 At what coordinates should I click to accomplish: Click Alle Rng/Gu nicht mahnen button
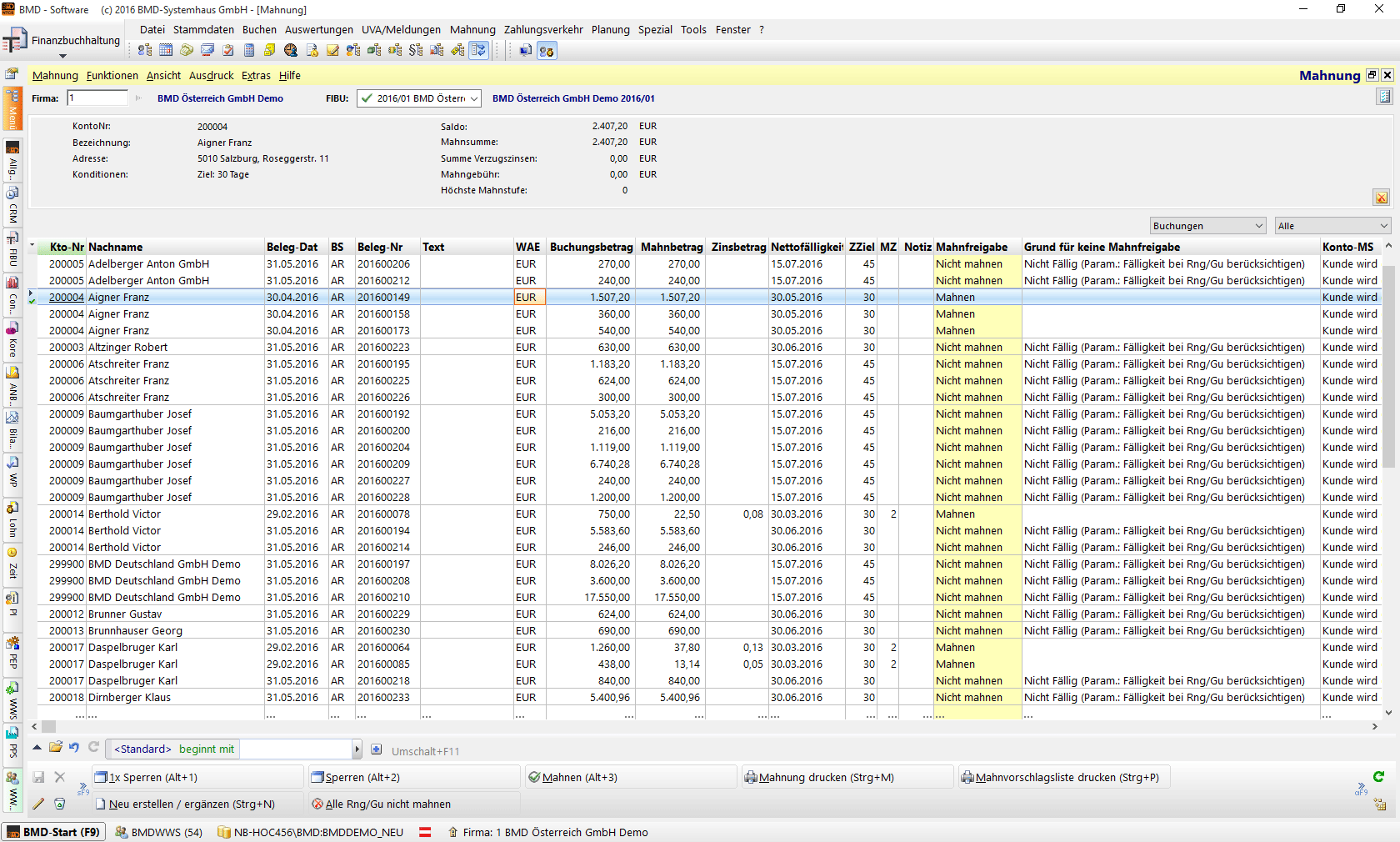pyautogui.click(x=387, y=804)
